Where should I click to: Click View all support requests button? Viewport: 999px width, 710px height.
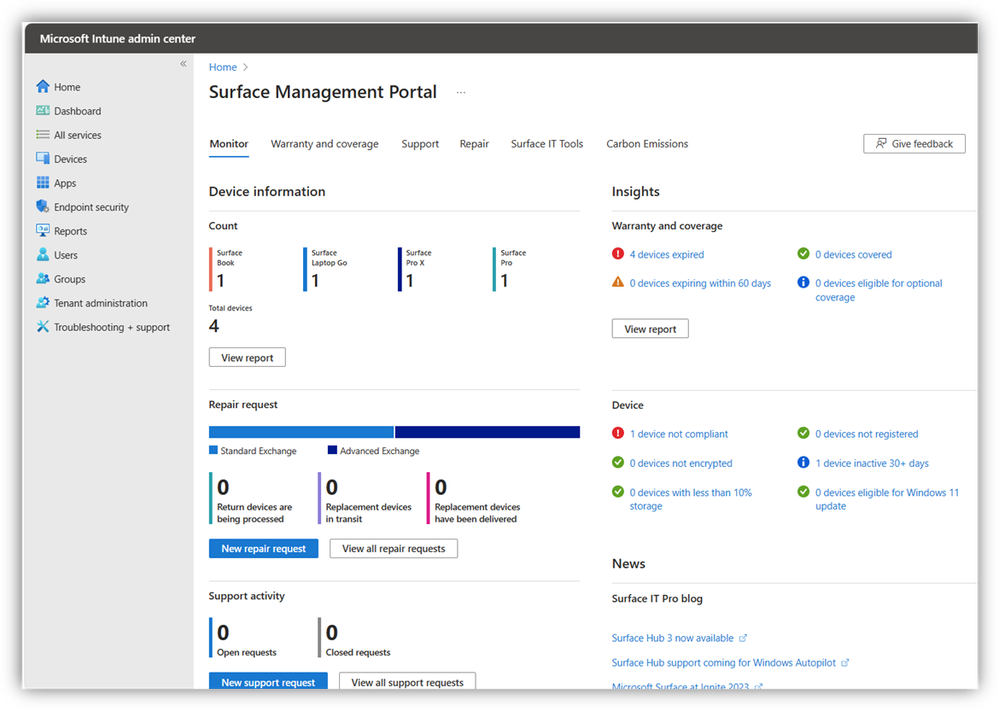[x=408, y=681]
